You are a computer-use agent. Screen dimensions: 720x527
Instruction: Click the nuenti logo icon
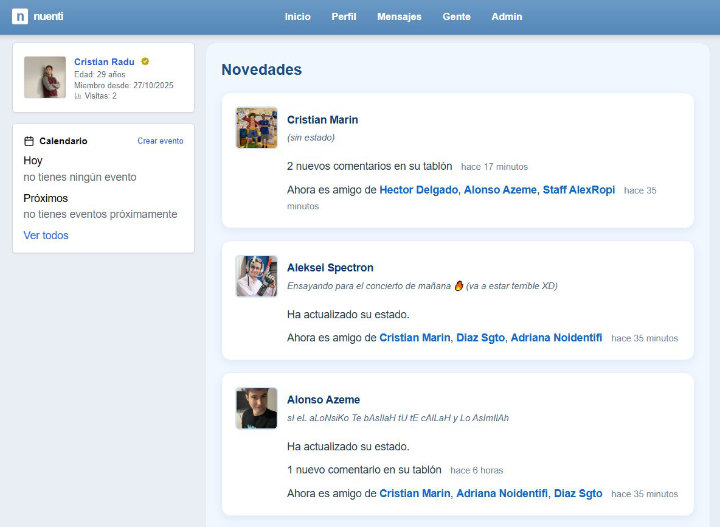20,16
